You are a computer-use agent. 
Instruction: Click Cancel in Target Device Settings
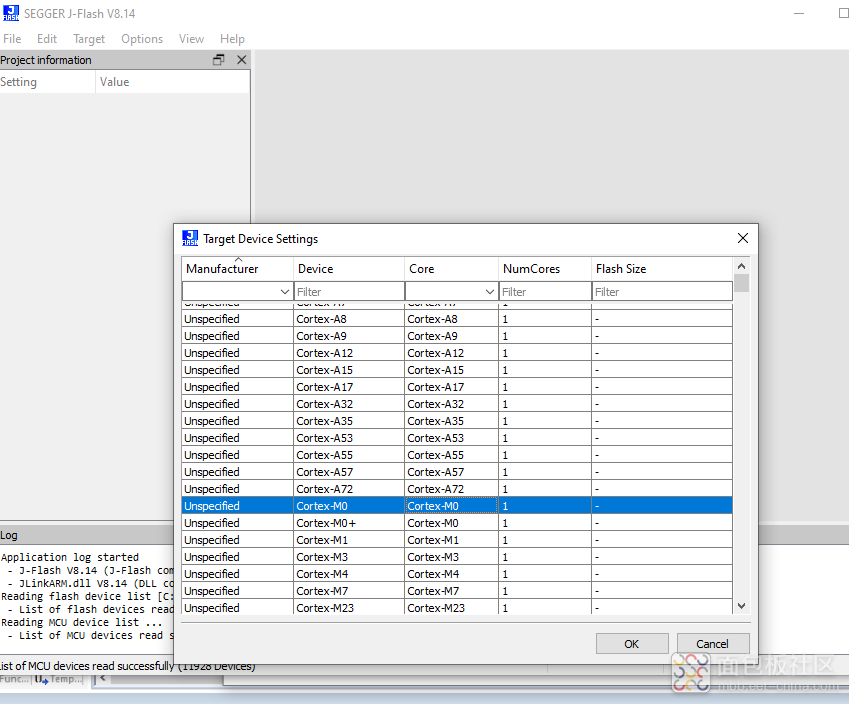tap(713, 644)
